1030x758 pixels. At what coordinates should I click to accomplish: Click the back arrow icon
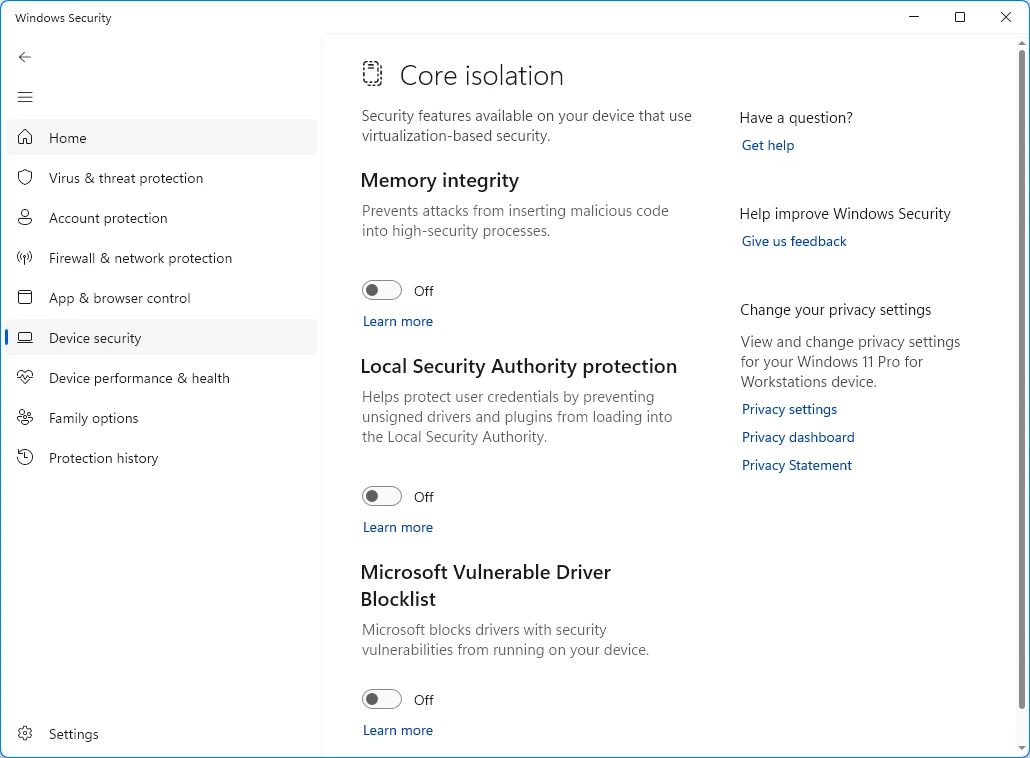(x=25, y=57)
